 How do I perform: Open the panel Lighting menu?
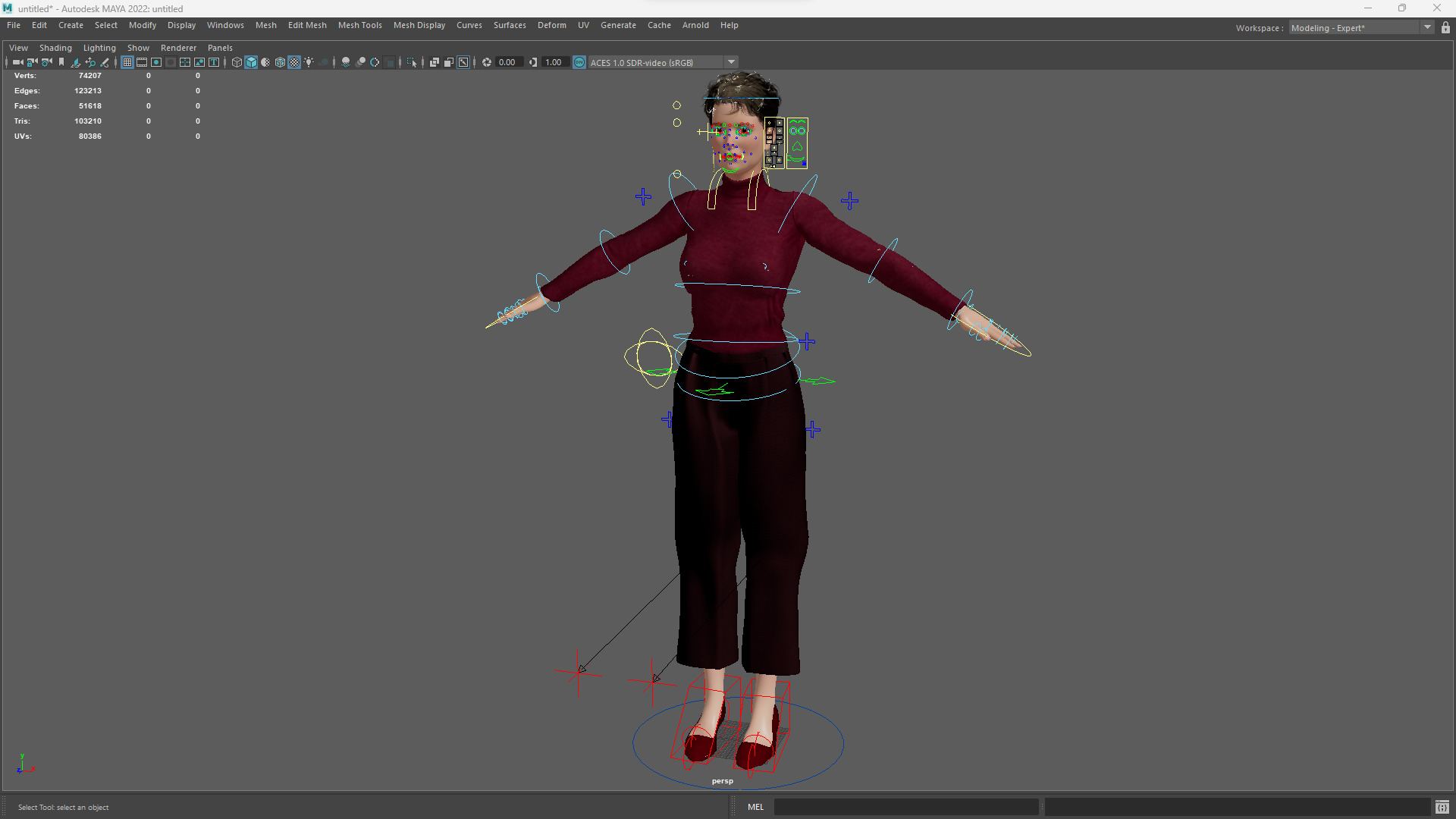(x=99, y=48)
